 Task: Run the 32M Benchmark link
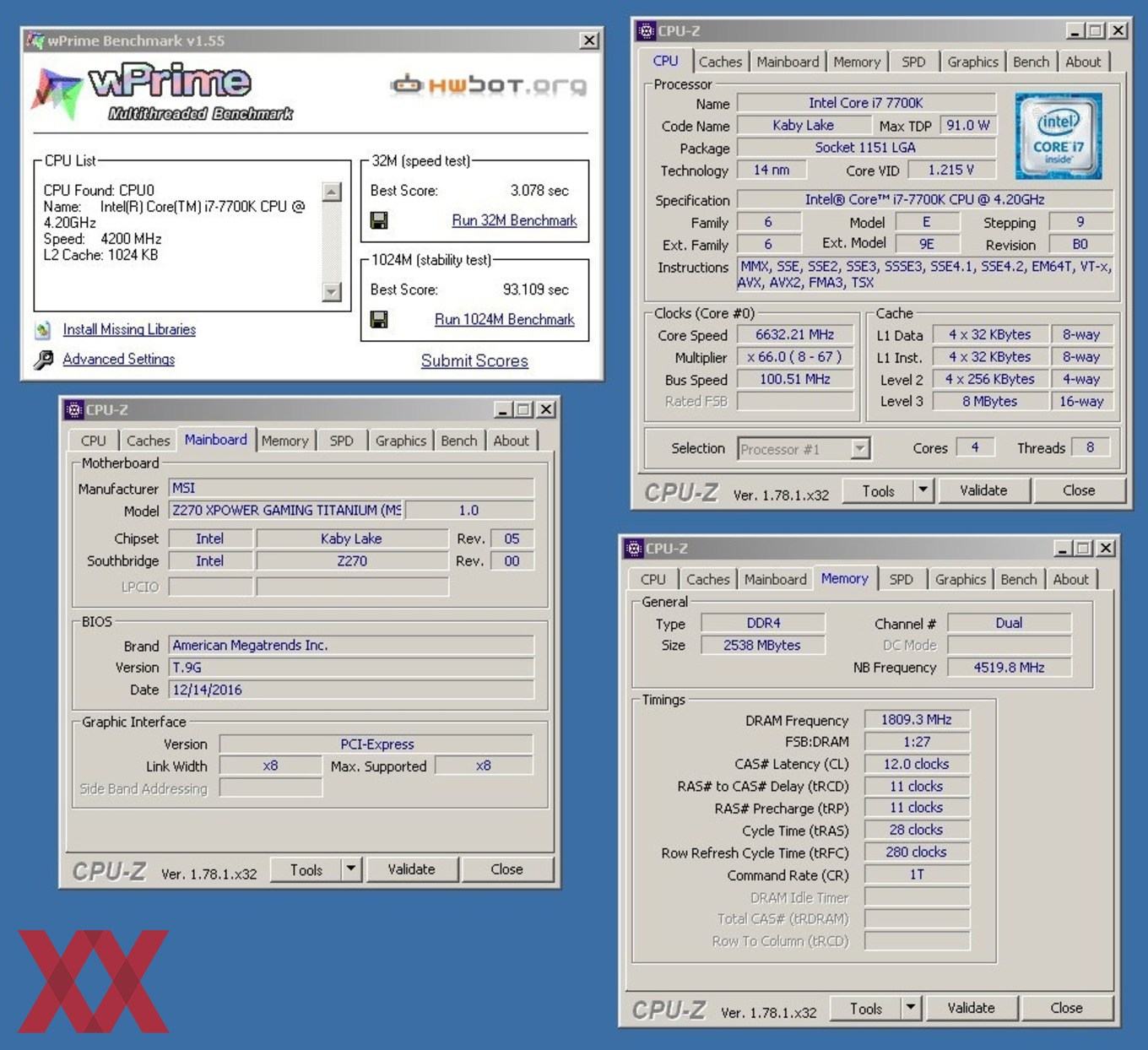pos(514,220)
